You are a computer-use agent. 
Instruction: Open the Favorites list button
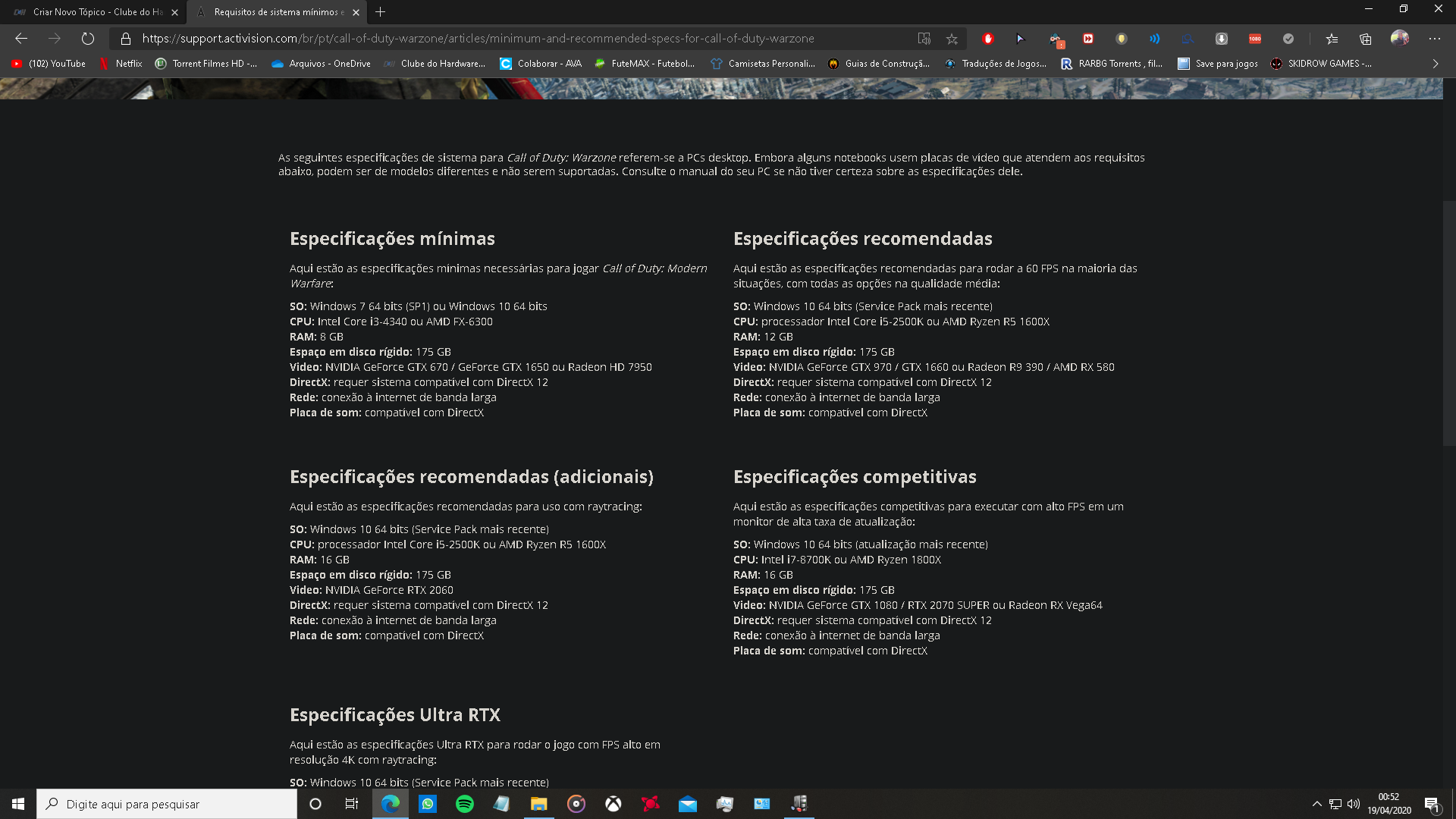(x=1332, y=39)
